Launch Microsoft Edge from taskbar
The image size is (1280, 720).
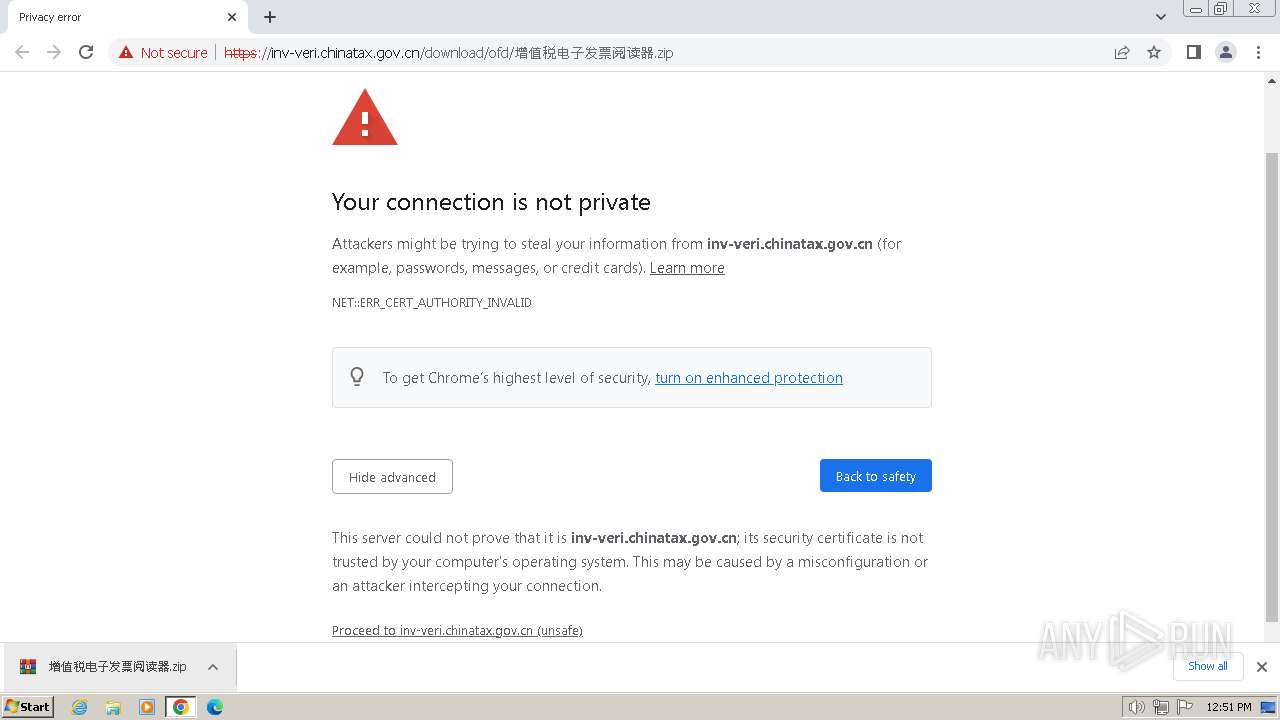pyautogui.click(x=214, y=707)
